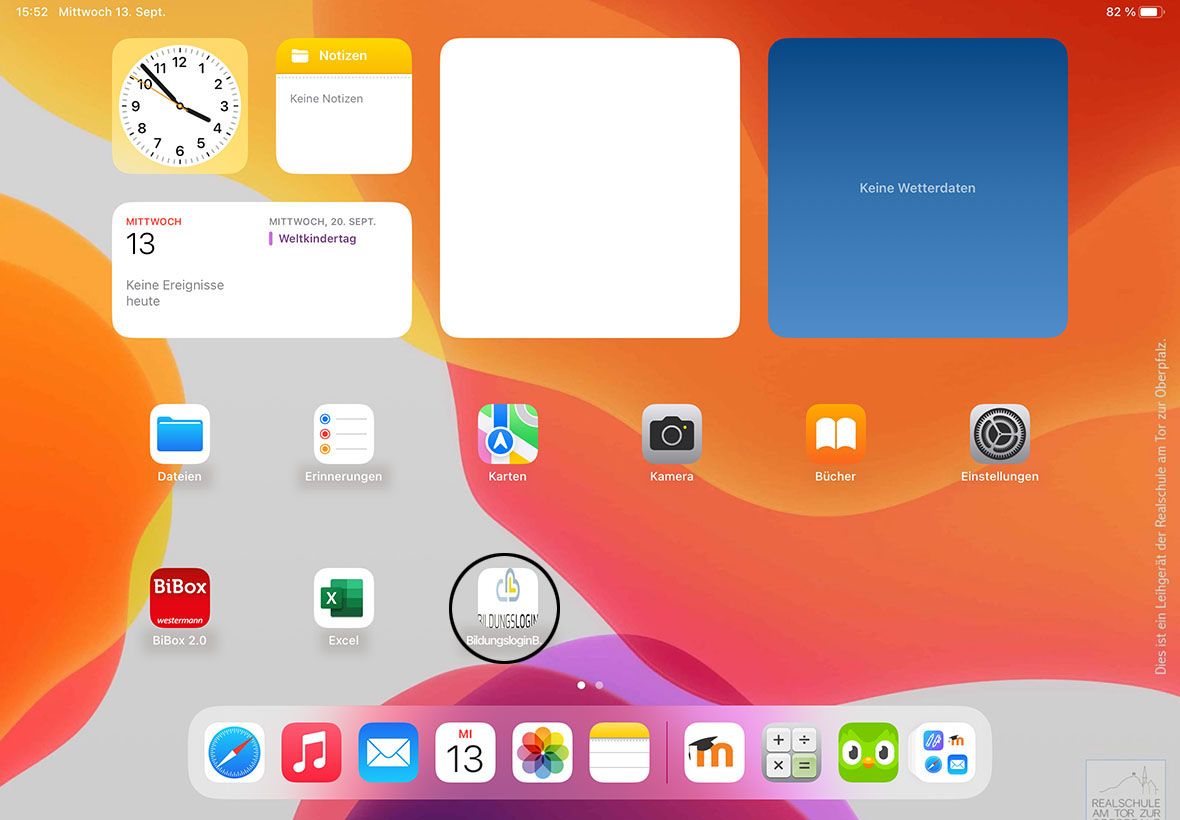Open the calculator app in dock
Screen dimensions: 1180x820
pos(792,752)
